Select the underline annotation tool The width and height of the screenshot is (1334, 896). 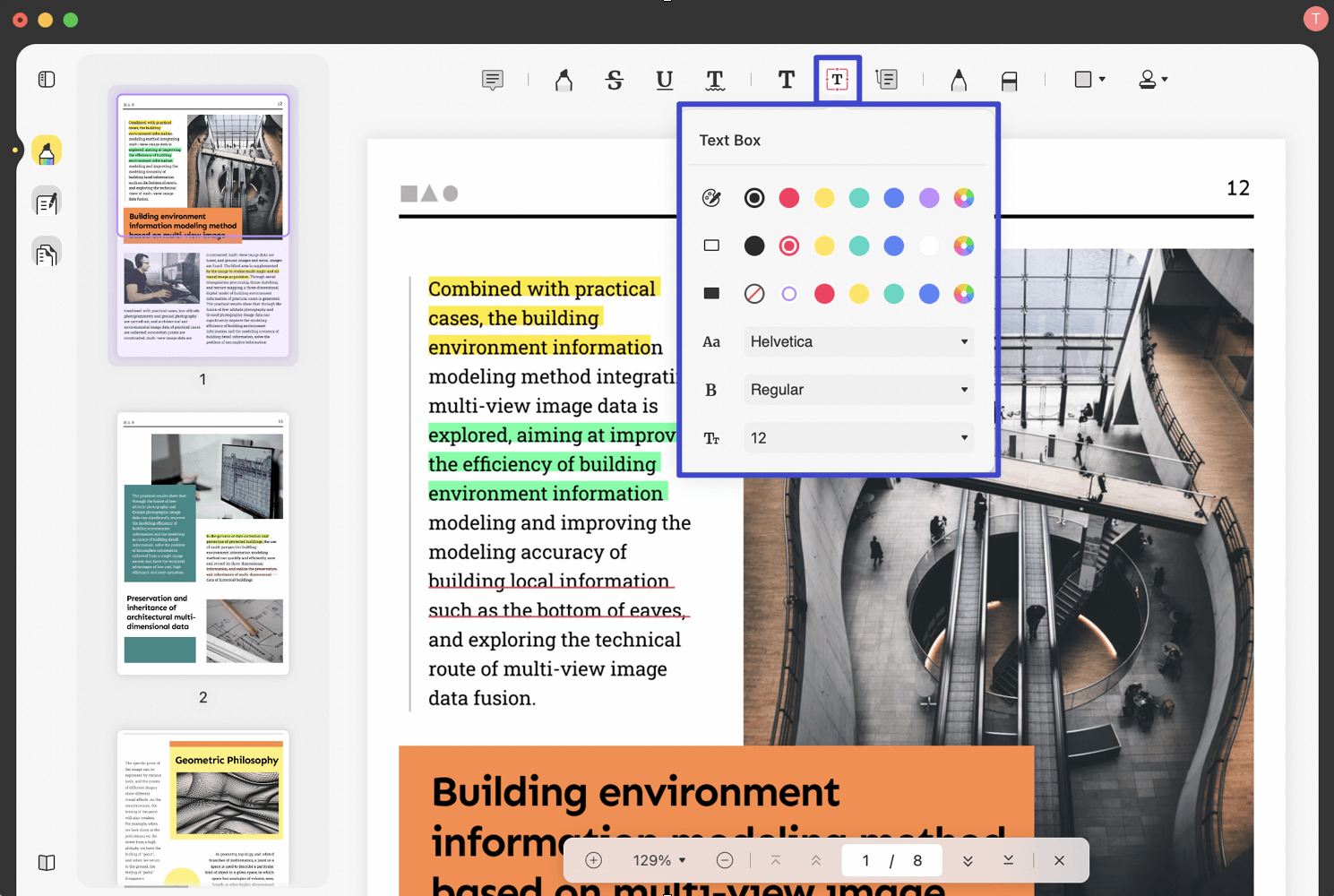[664, 80]
